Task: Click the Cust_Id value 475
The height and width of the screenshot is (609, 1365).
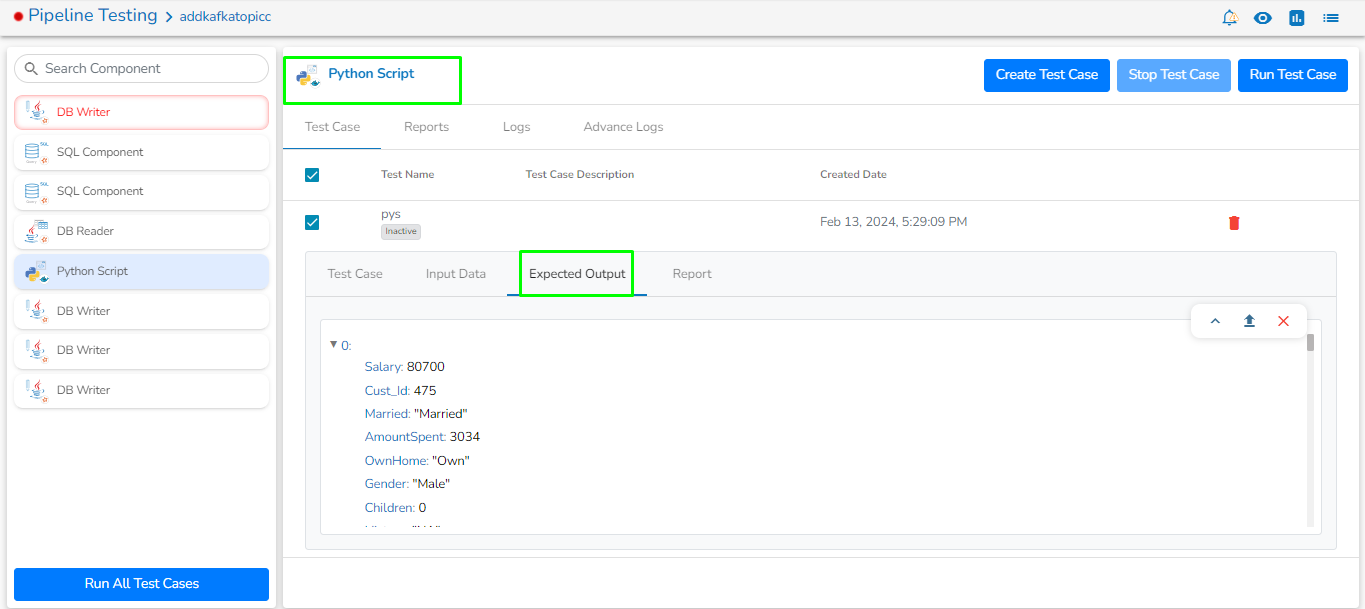Action: tap(425, 391)
